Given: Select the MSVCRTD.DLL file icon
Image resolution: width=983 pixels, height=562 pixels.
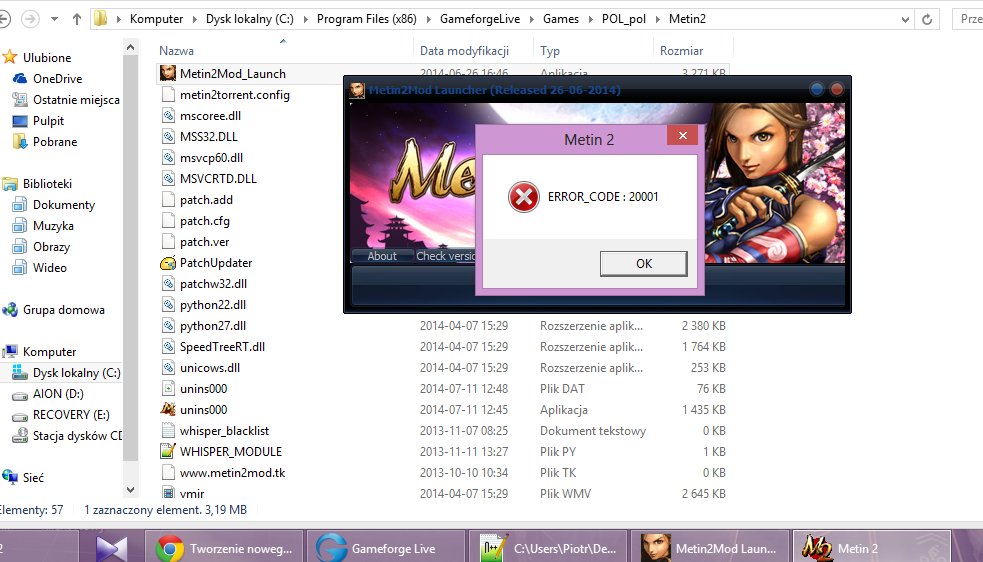Looking at the screenshot, I should pos(167,179).
